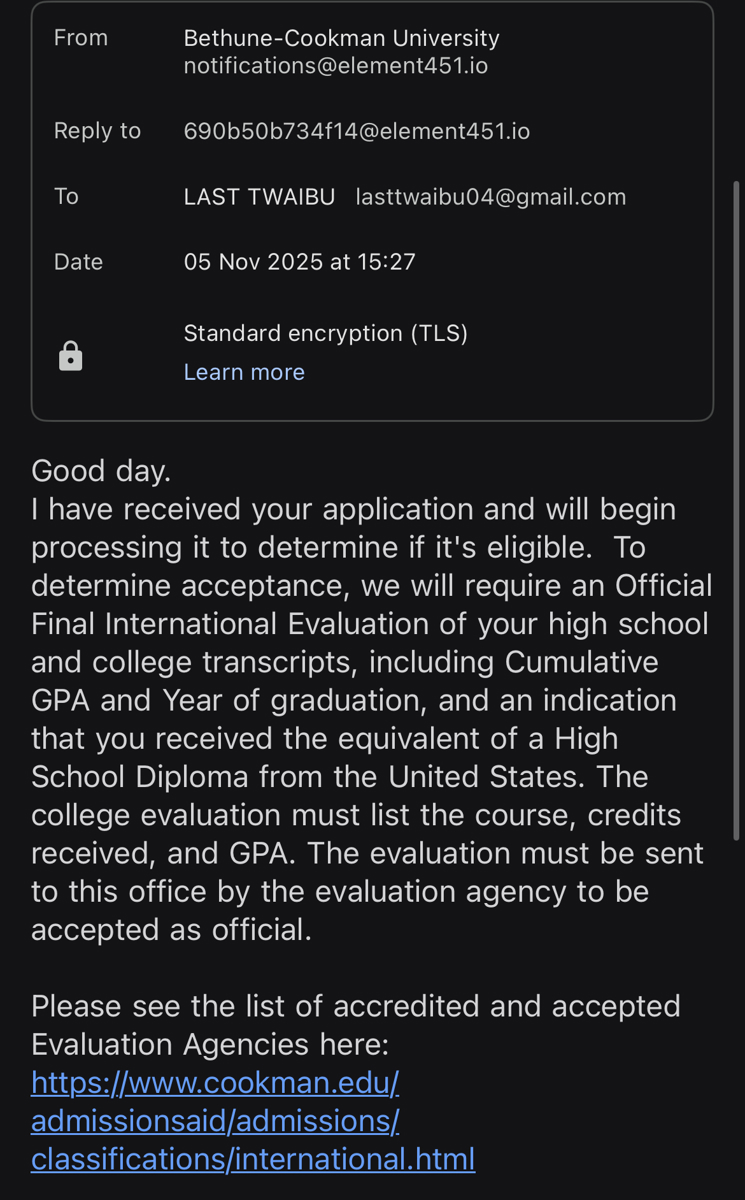745x1200 pixels.
Task: Click the 'classifications/international.html' portion of the link
Action: (253, 1160)
